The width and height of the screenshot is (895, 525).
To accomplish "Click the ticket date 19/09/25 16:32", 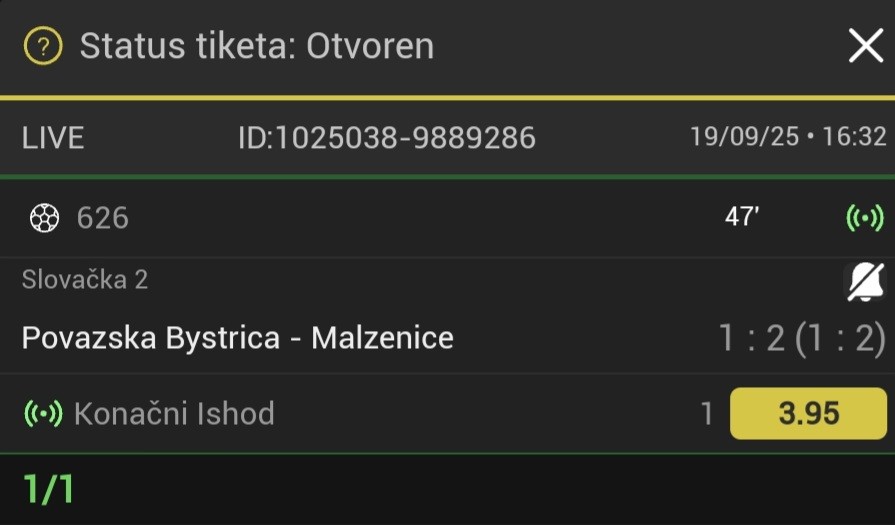I will (x=788, y=137).
